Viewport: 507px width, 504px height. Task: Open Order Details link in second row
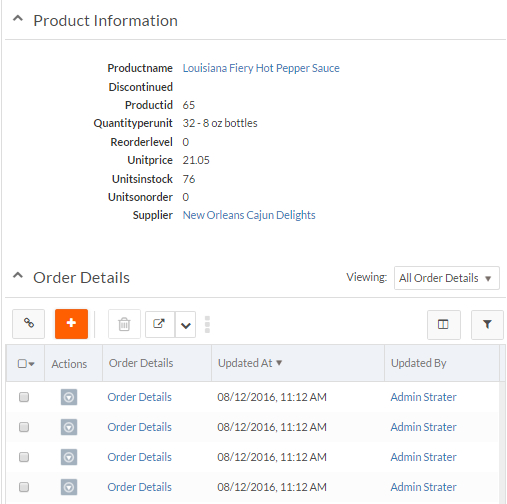[140, 427]
